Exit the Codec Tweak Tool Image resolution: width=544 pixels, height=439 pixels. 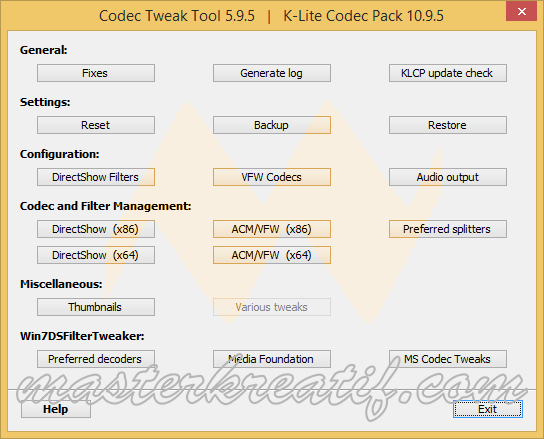click(x=487, y=409)
